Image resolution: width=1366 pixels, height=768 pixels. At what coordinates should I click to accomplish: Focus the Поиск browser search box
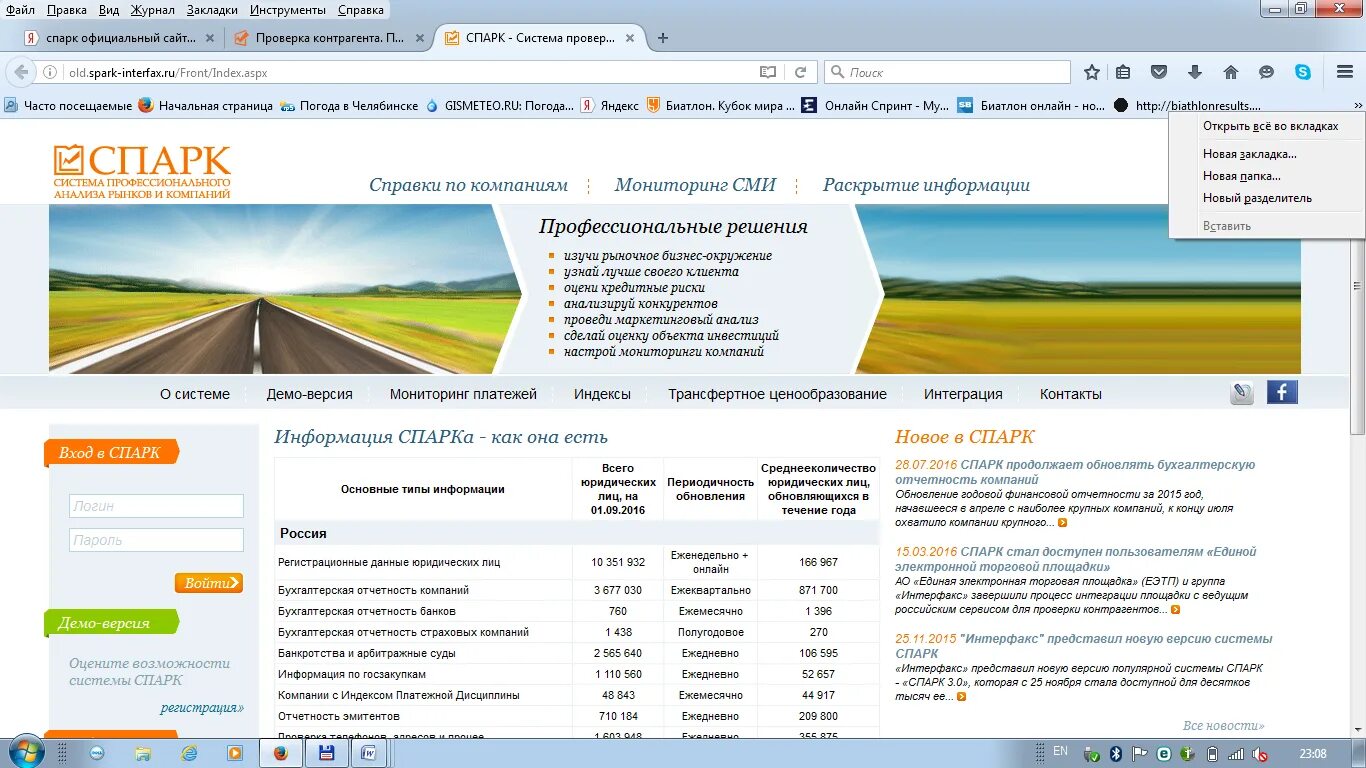pyautogui.click(x=947, y=72)
